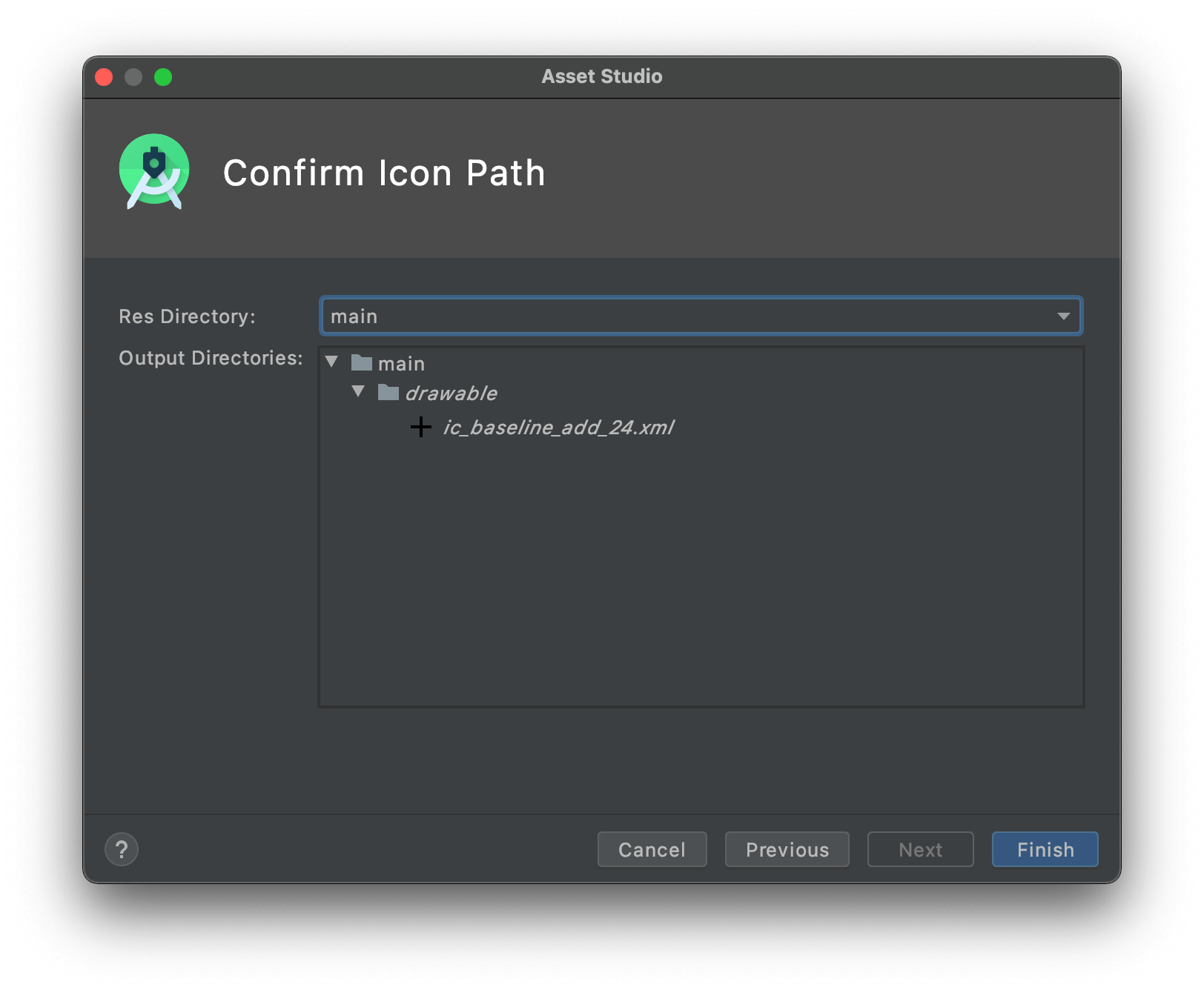Select the ic_baseline_add_24.xml file entry
1204x993 pixels.
(x=558, y=428)
